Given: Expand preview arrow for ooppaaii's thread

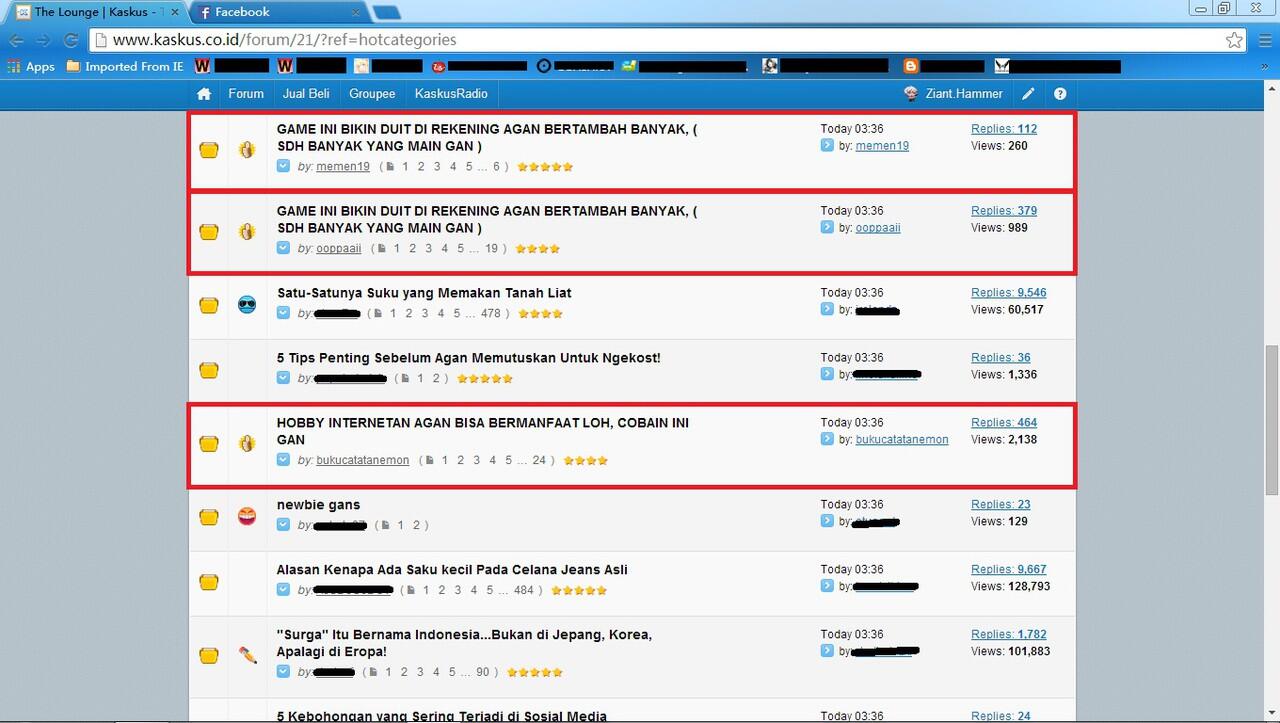Looking at the screenshot, I should tap(283, 248).
